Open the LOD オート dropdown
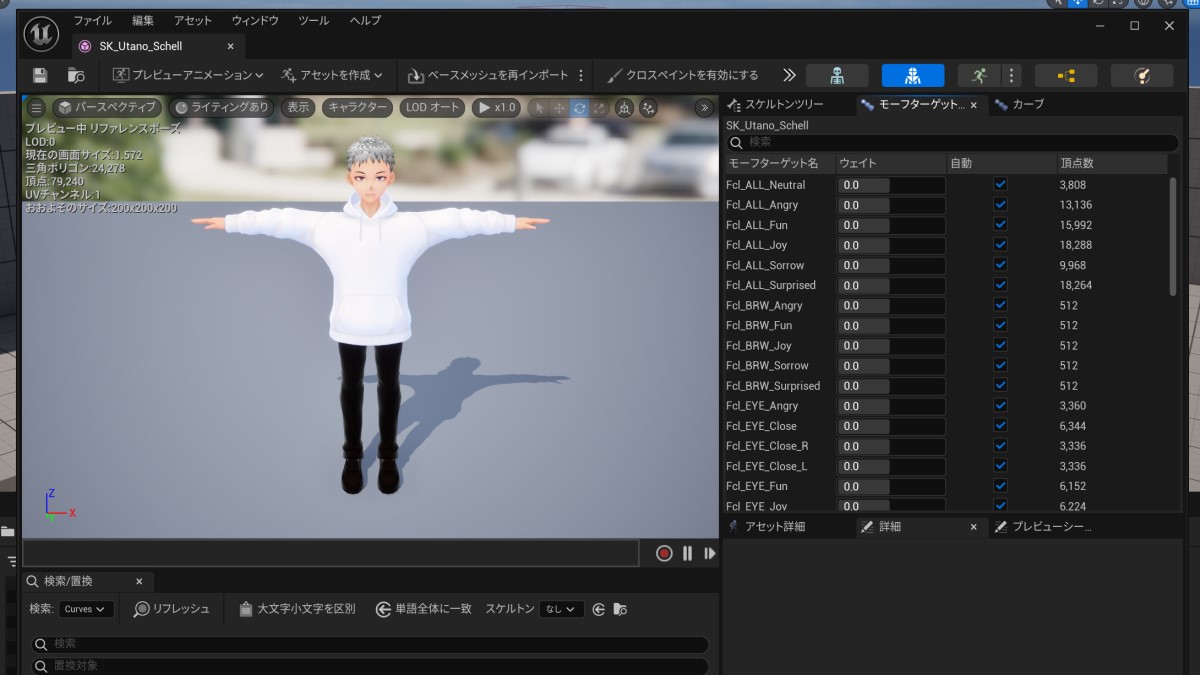 tap(432, 107)
